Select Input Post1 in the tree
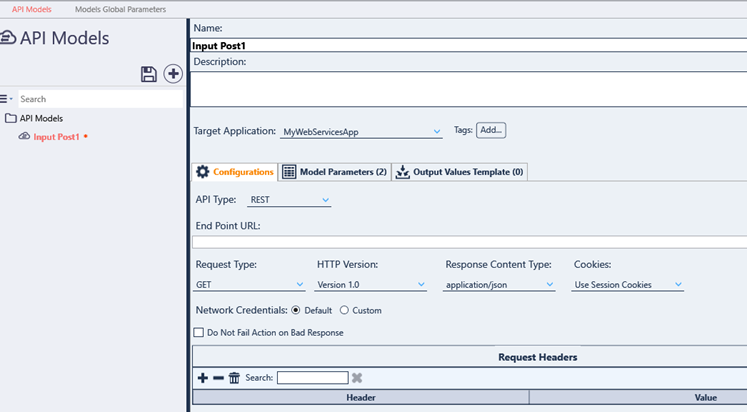747x412 pixels. point(56,137)
